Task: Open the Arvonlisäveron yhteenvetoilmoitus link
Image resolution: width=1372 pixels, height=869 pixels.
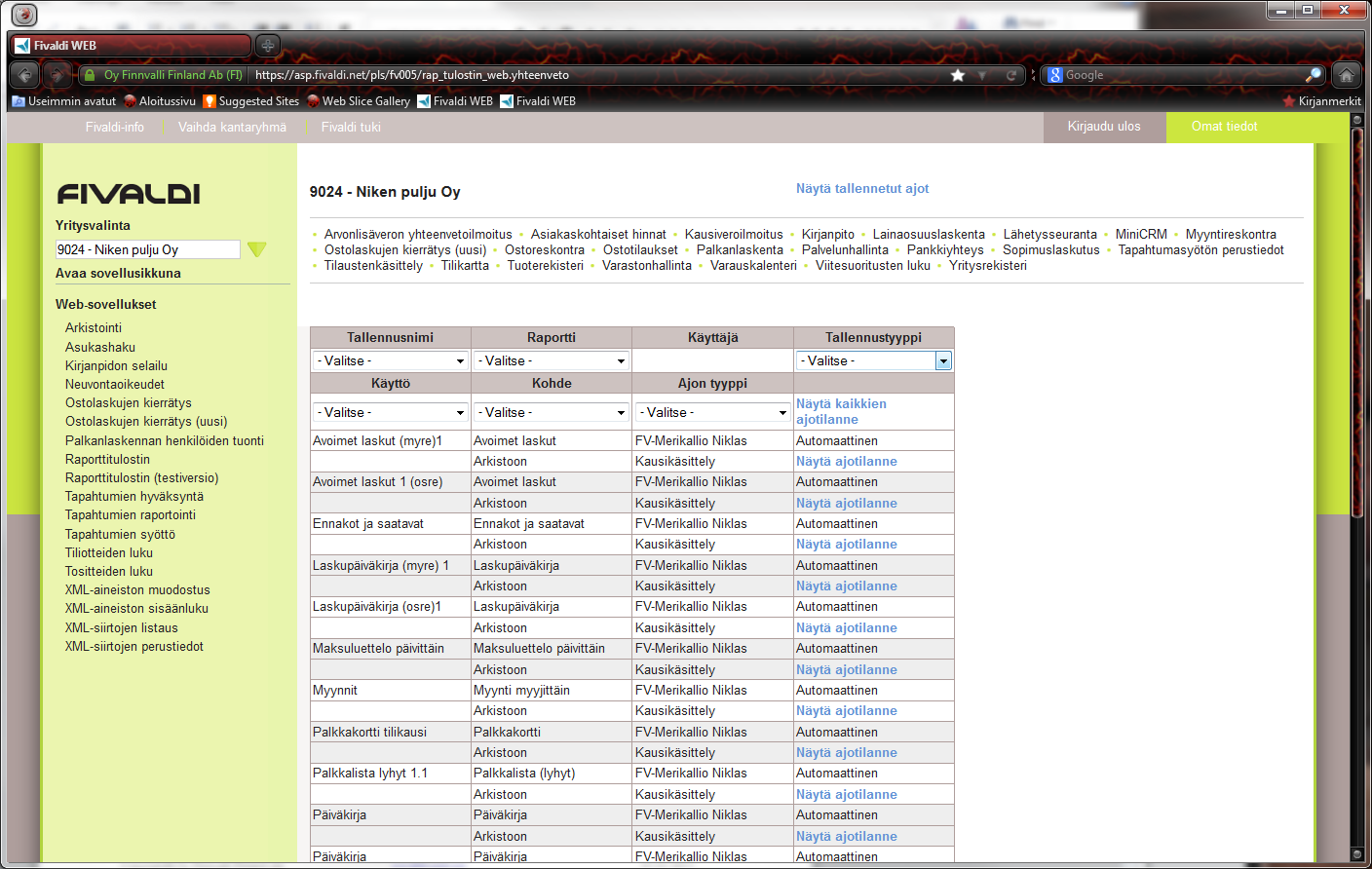Action: point(418,234)
